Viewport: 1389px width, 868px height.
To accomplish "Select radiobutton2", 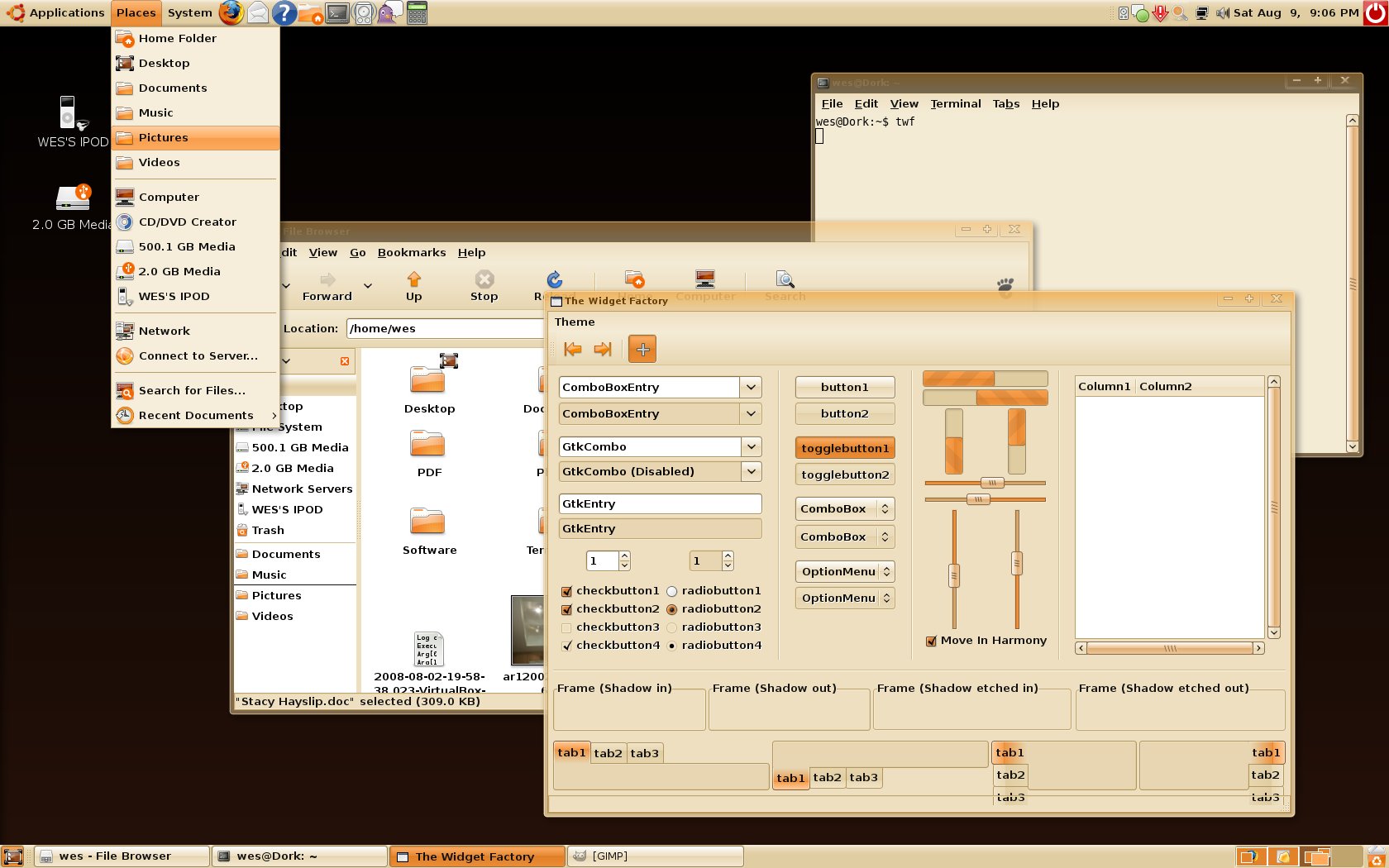I will tap(671, 609).
